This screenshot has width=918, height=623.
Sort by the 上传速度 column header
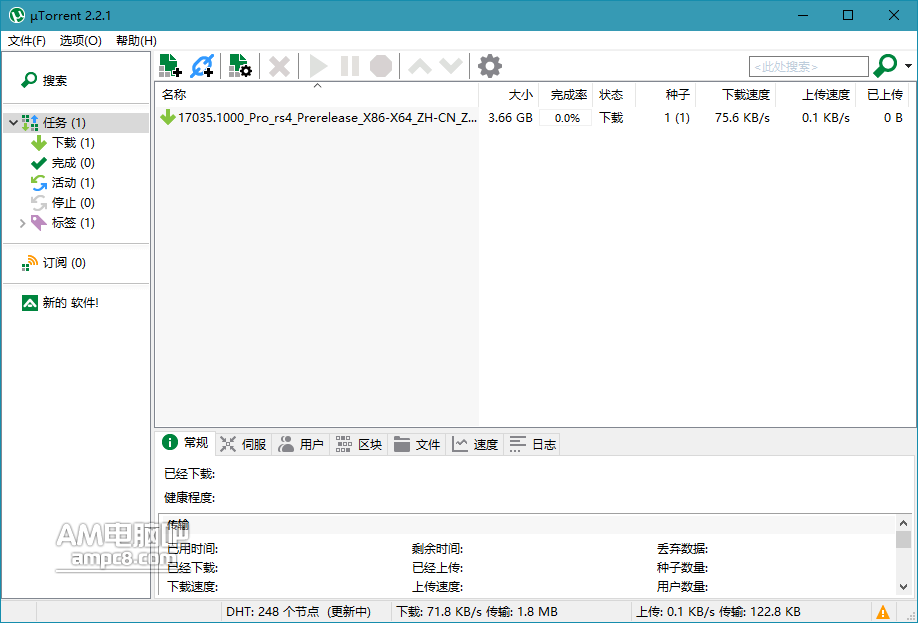tap(816, 94)
